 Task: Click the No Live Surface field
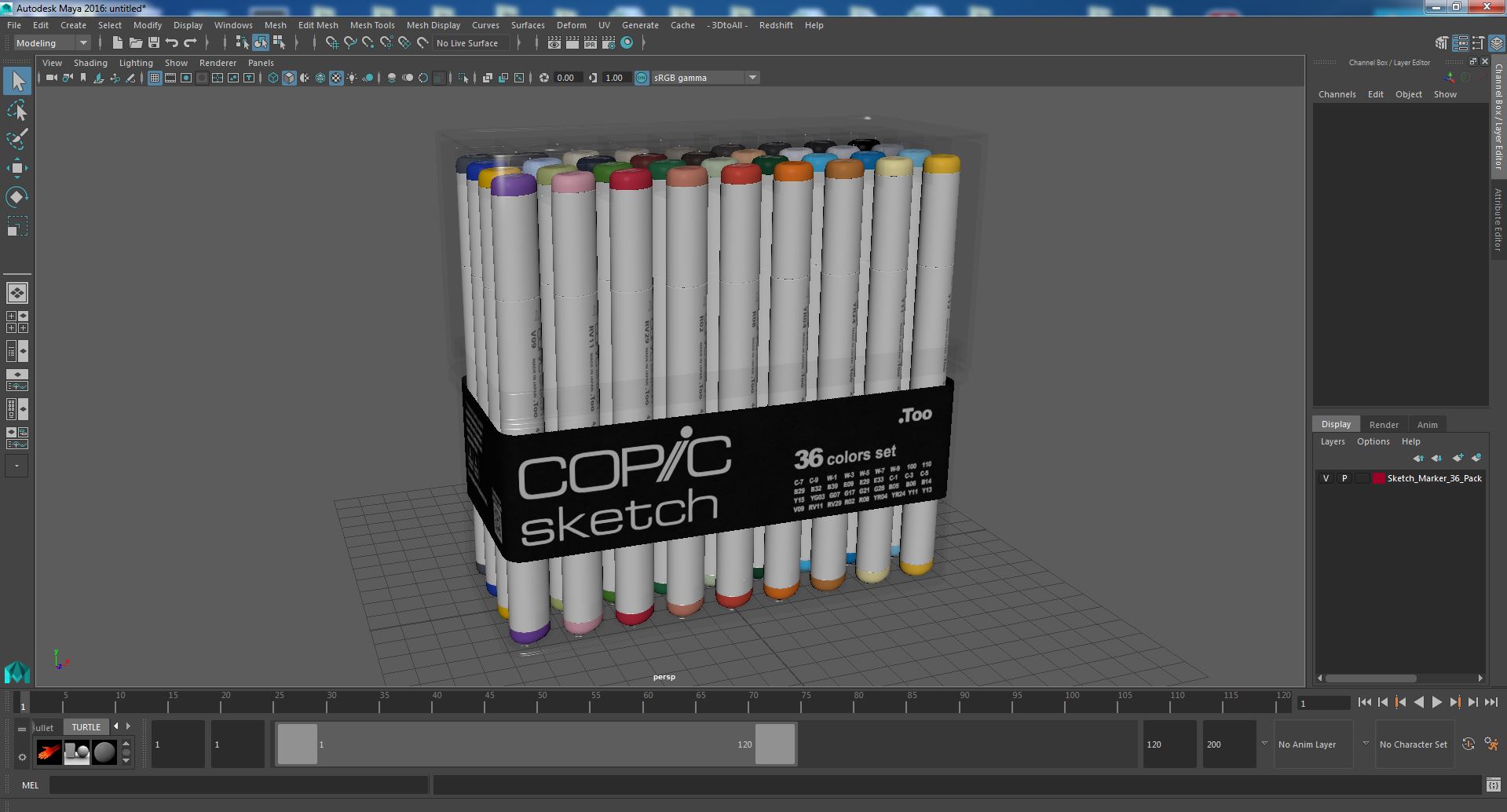tap(470, 43)
